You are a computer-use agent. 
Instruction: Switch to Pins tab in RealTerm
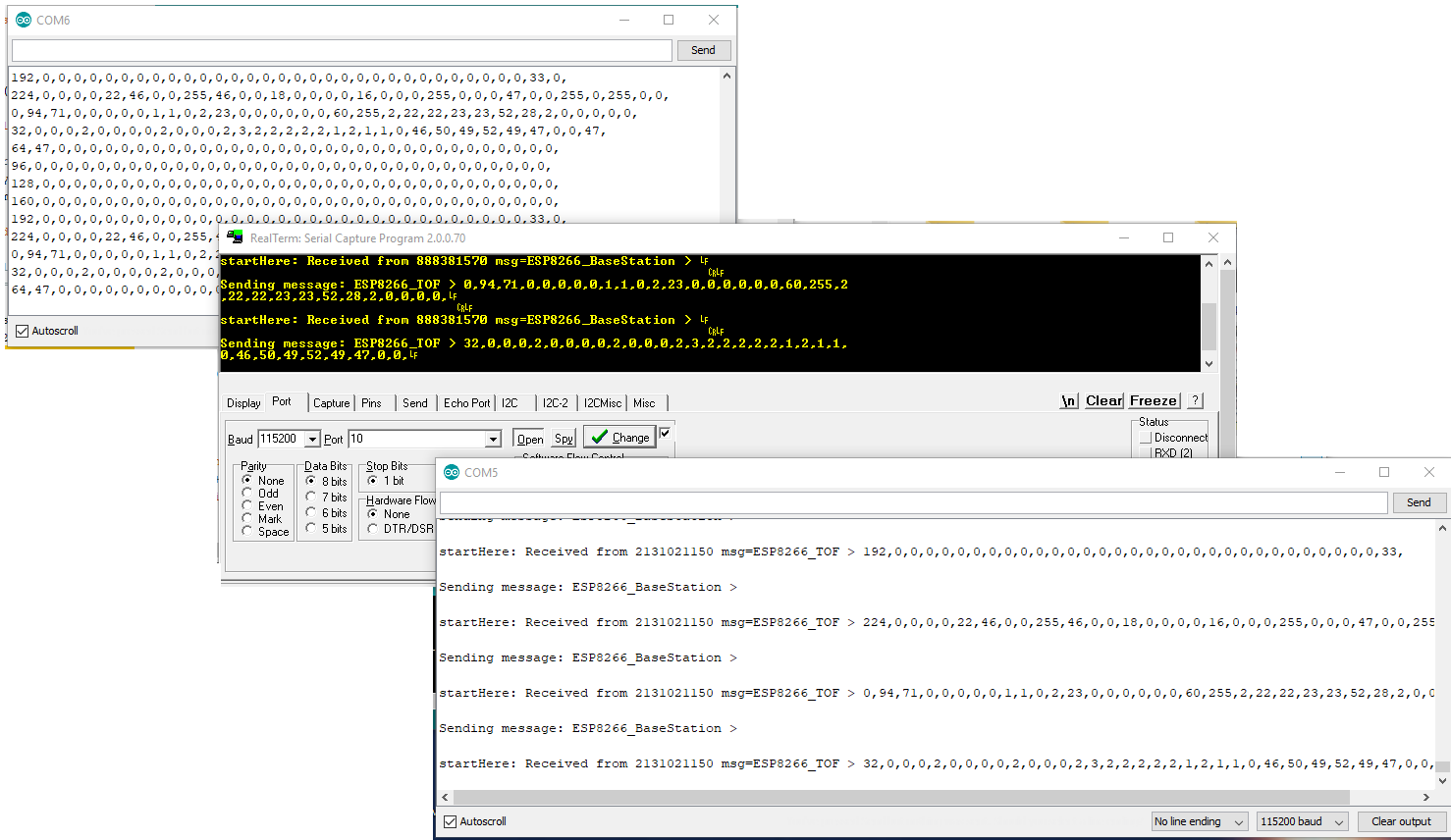click(371, 402)
